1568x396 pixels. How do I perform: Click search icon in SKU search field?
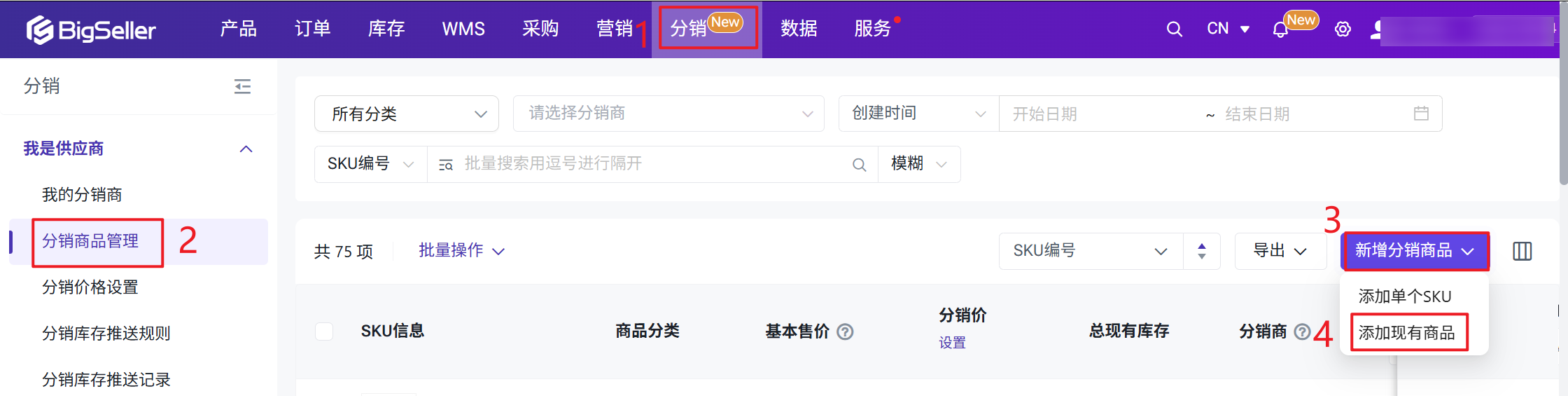click(x=859, y=165)
